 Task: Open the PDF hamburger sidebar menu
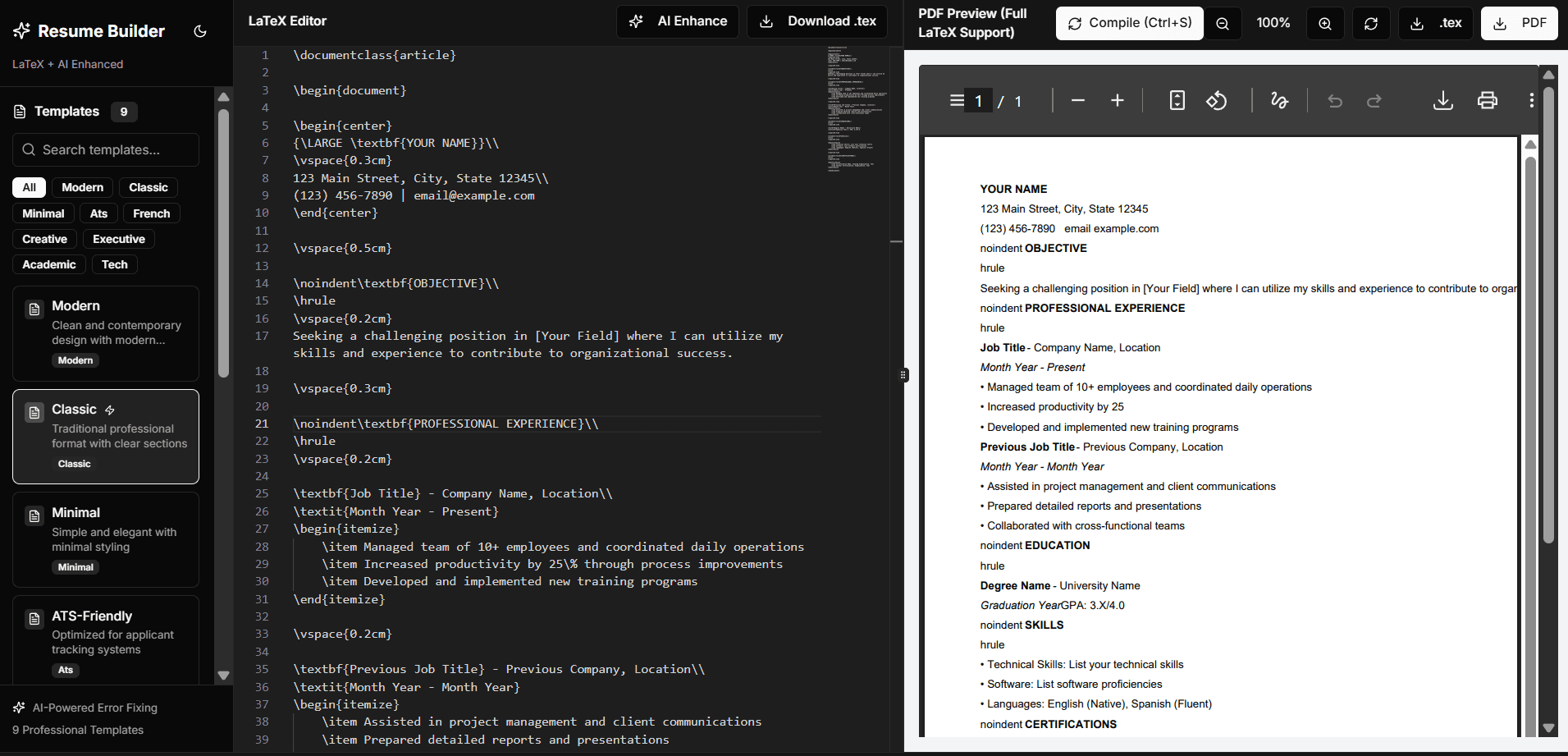point(956,100)
